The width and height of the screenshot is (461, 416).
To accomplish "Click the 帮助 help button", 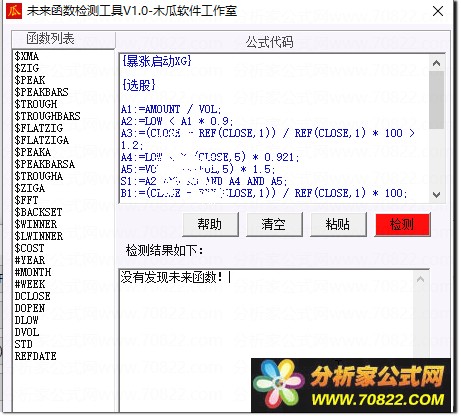I will 210,225.
